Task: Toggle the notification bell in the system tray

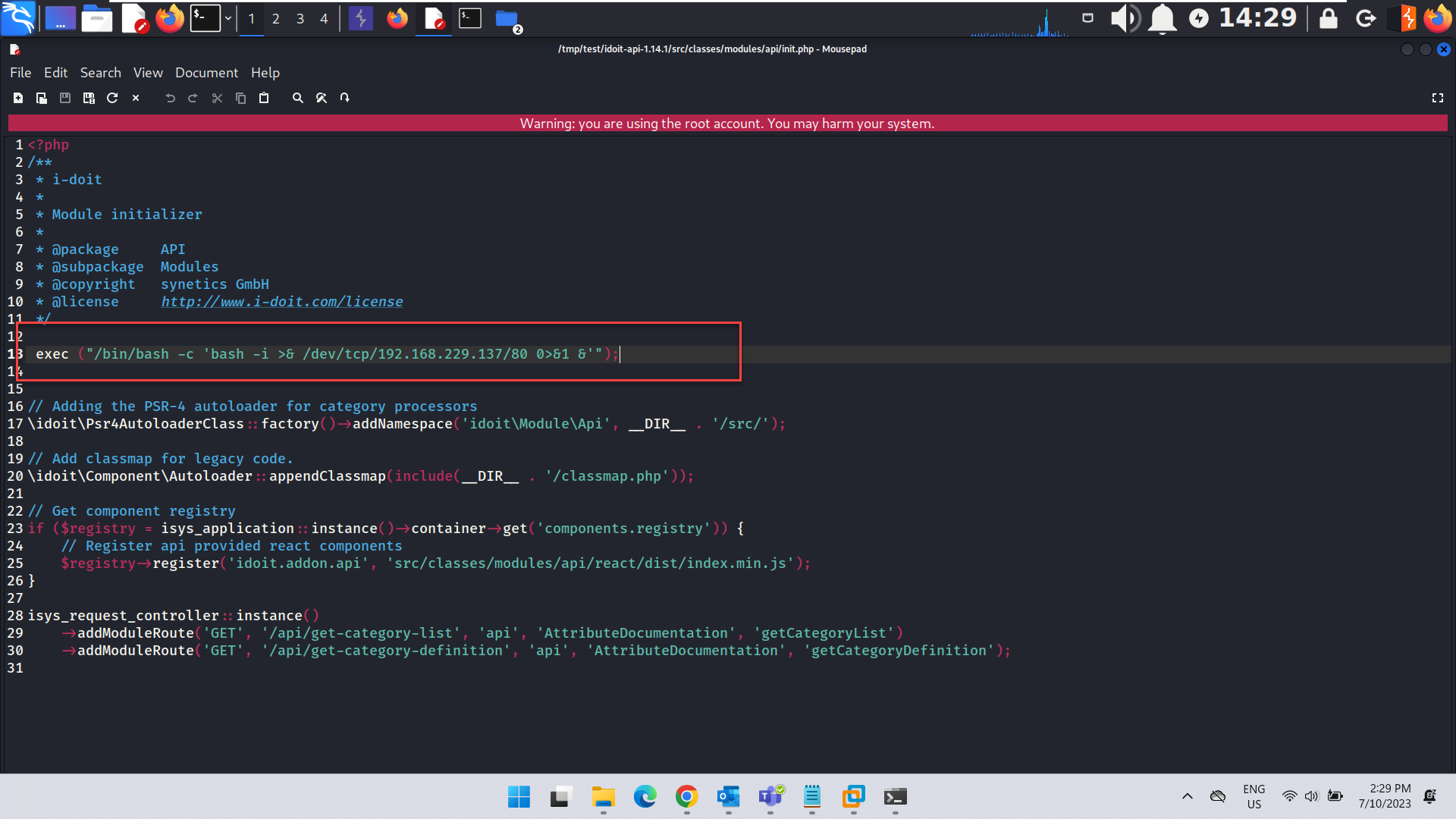Action: [1161, 19]
